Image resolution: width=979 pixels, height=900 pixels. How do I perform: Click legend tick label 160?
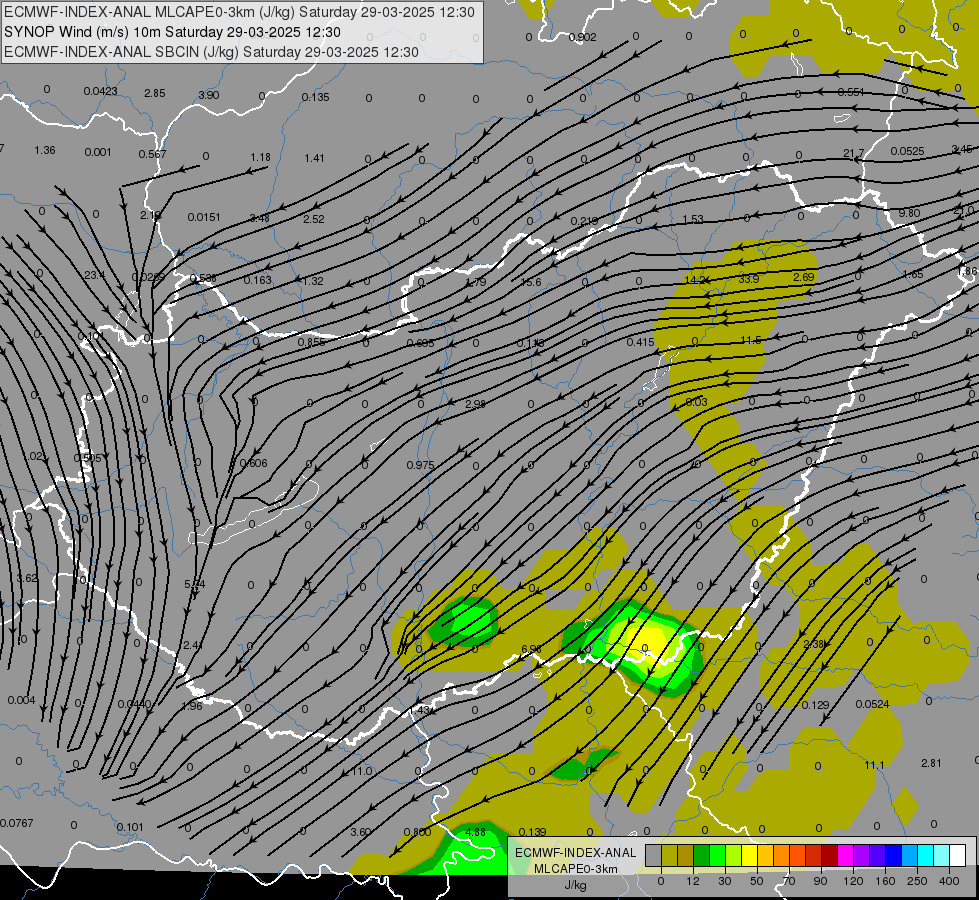tap(885, 881)
